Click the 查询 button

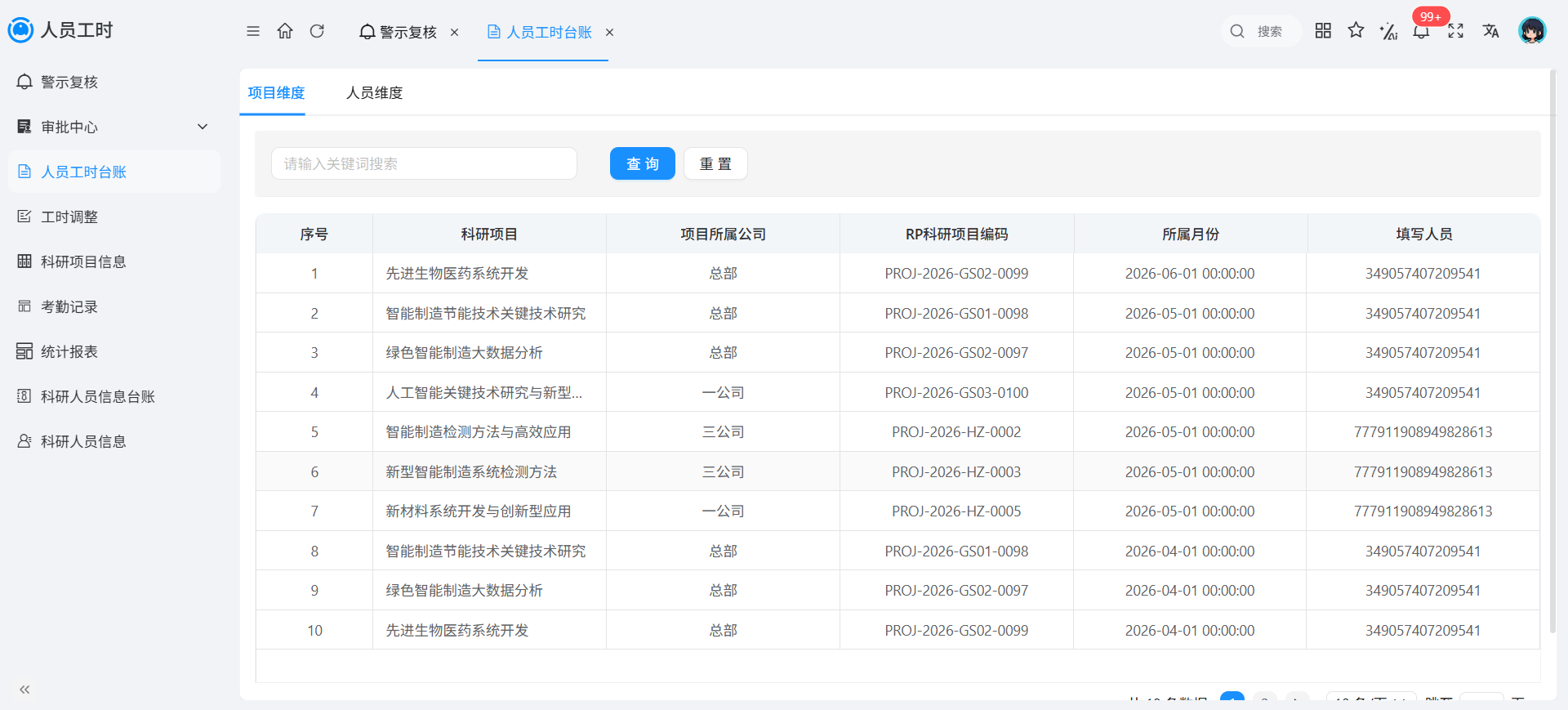pos(643,163)
